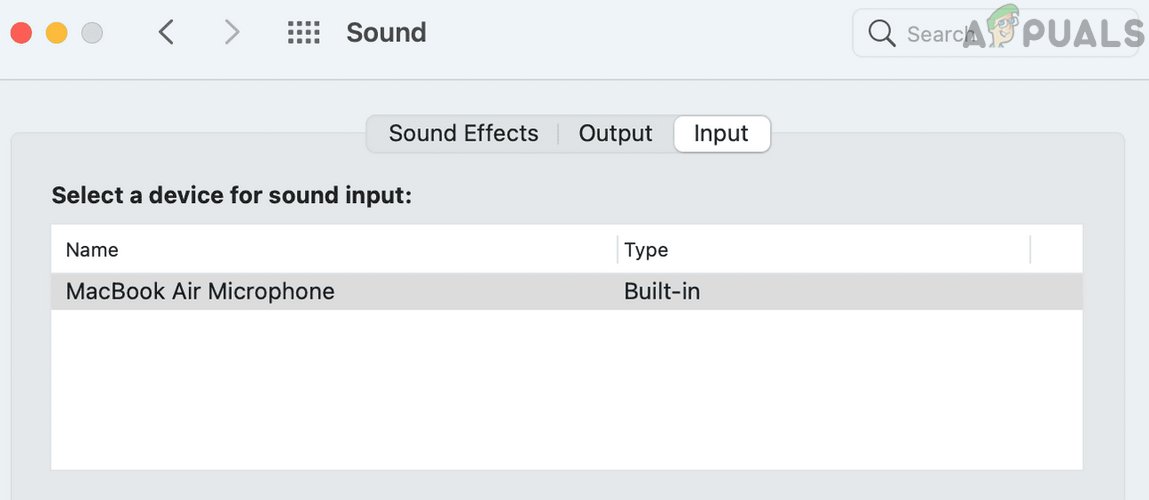Click the Built-in type cell

pyautogui.click(x=662, y=292)
